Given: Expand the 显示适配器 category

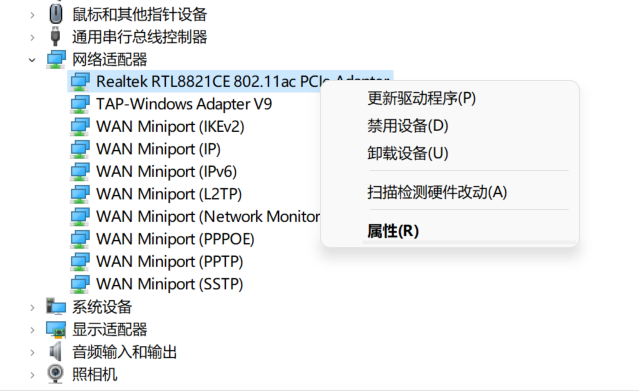Looking at the screenshot, I should (x=32, y=330).
